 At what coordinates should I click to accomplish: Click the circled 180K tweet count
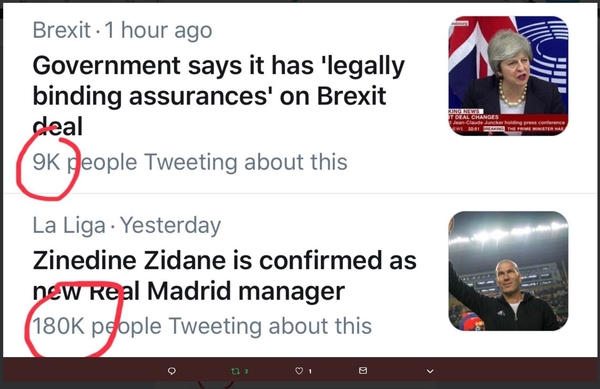click(58, 326)
